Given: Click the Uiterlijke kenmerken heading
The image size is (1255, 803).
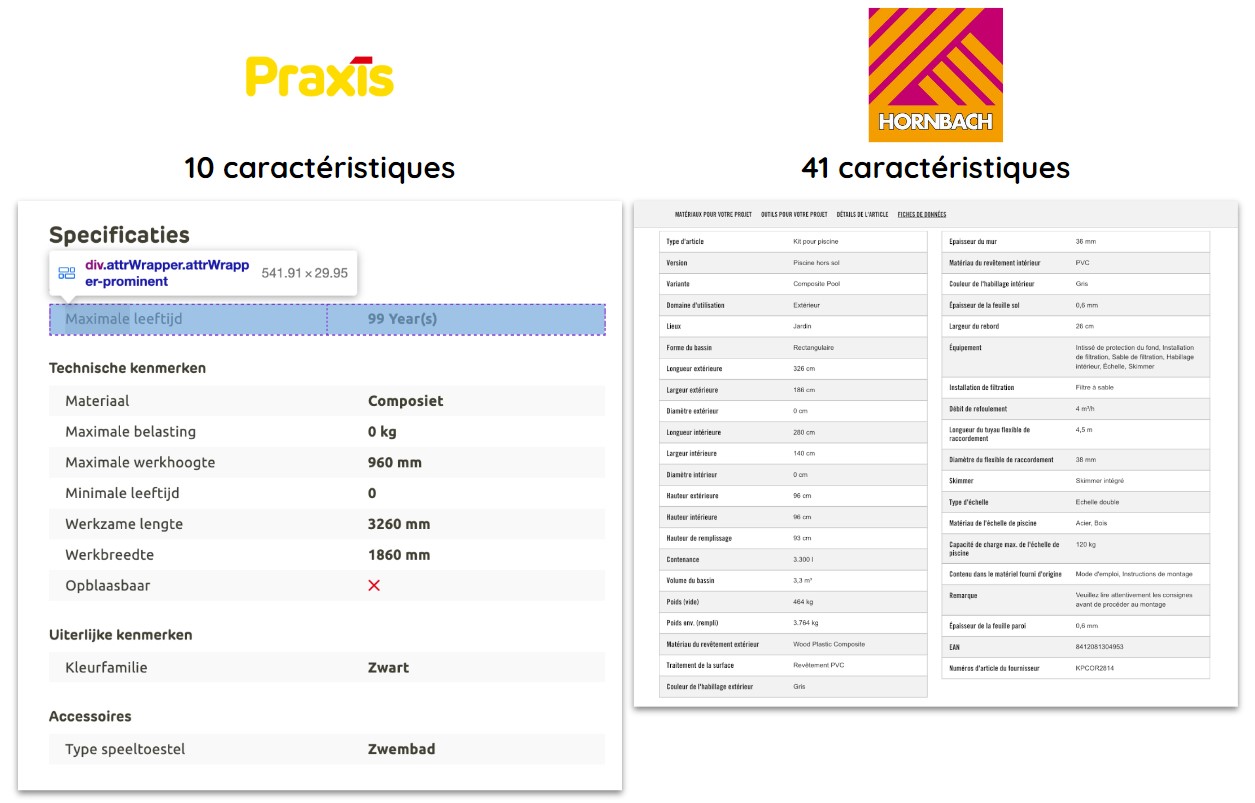Looking at the screenshot, I should [x=121, y=635].
